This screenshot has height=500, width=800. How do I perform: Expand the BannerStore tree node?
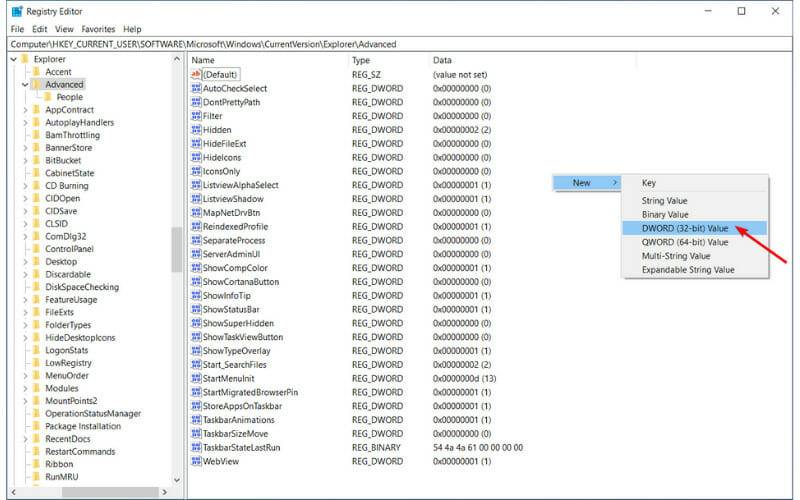pyautogui.click(x=25, y=147)
